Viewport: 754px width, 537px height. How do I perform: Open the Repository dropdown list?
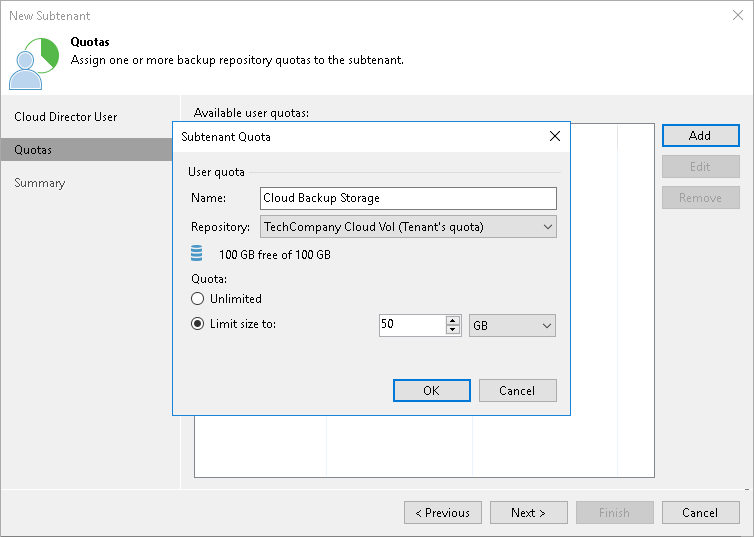click(x=408, y=227)
